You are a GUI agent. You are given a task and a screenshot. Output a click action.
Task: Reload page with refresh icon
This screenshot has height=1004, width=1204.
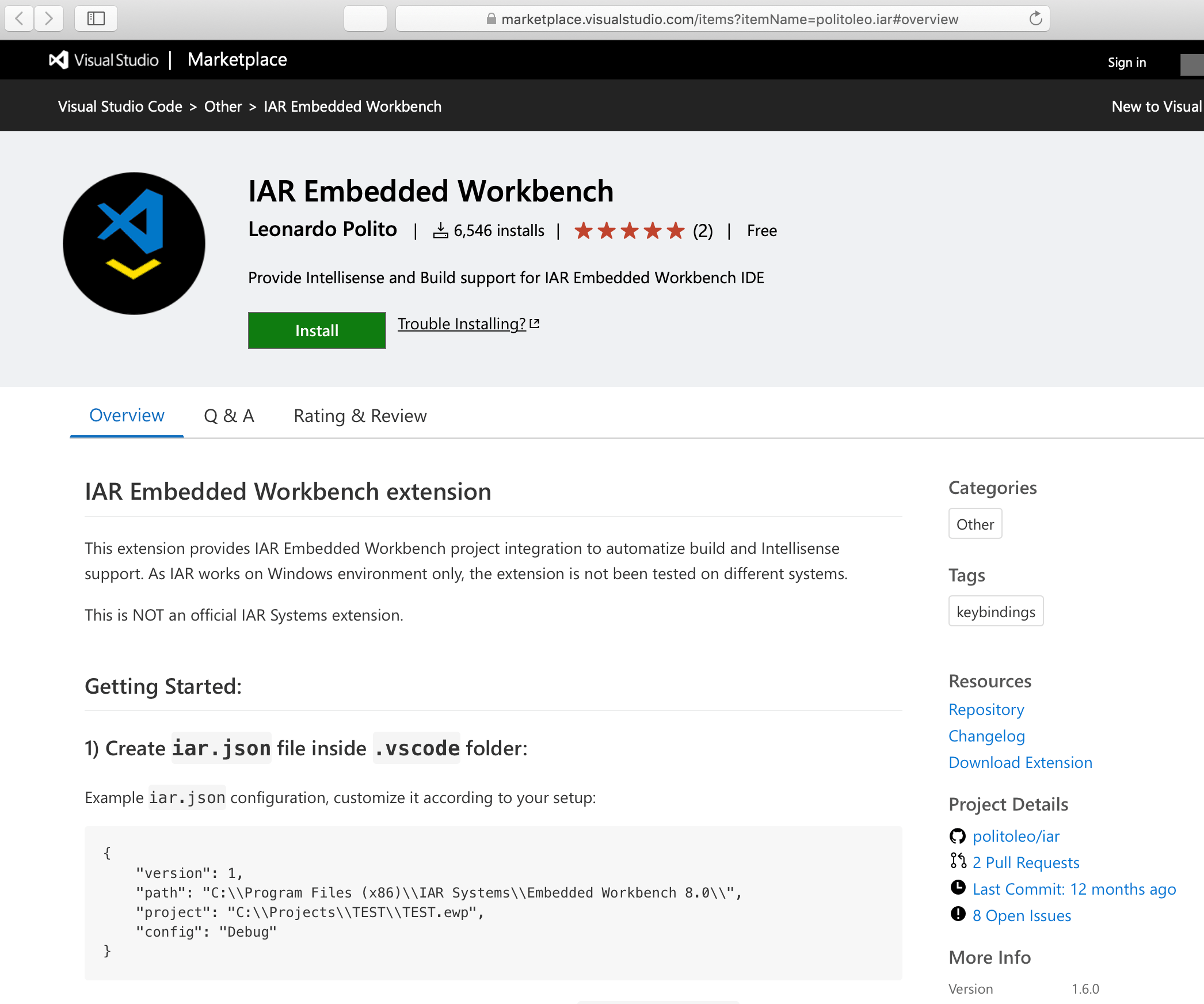[x=1035, y=18]
